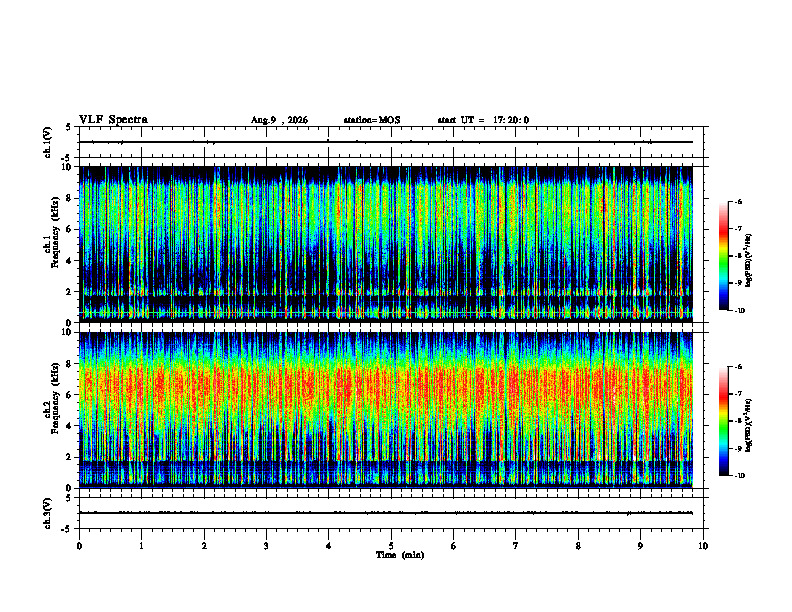Click time axis tick label "10"
Screen dimensions: 792x612
pyautogui.click(x=703, y=546)
